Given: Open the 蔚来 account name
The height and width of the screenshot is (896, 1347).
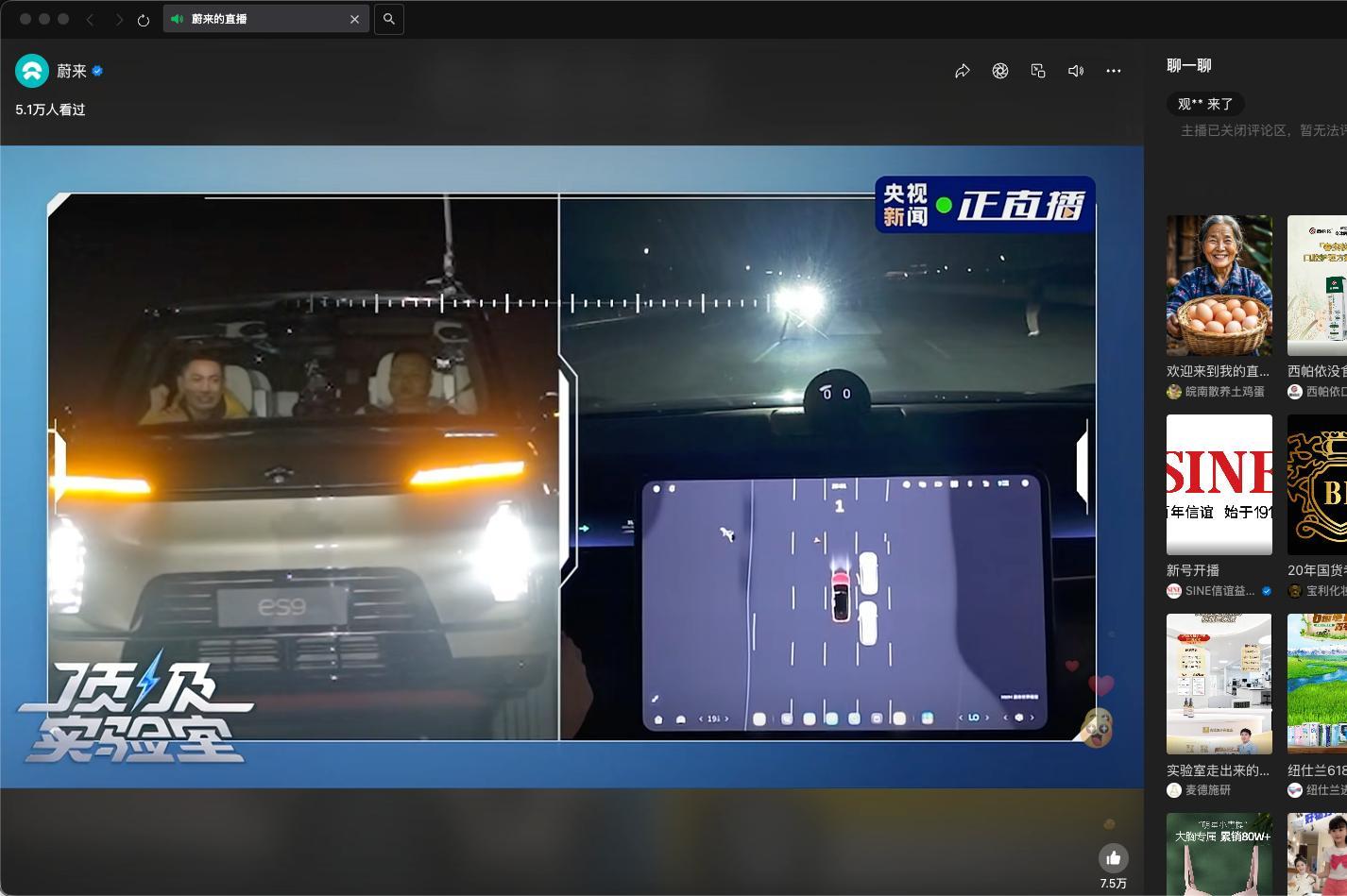Looking at the screenshot, I should point(72,71).
